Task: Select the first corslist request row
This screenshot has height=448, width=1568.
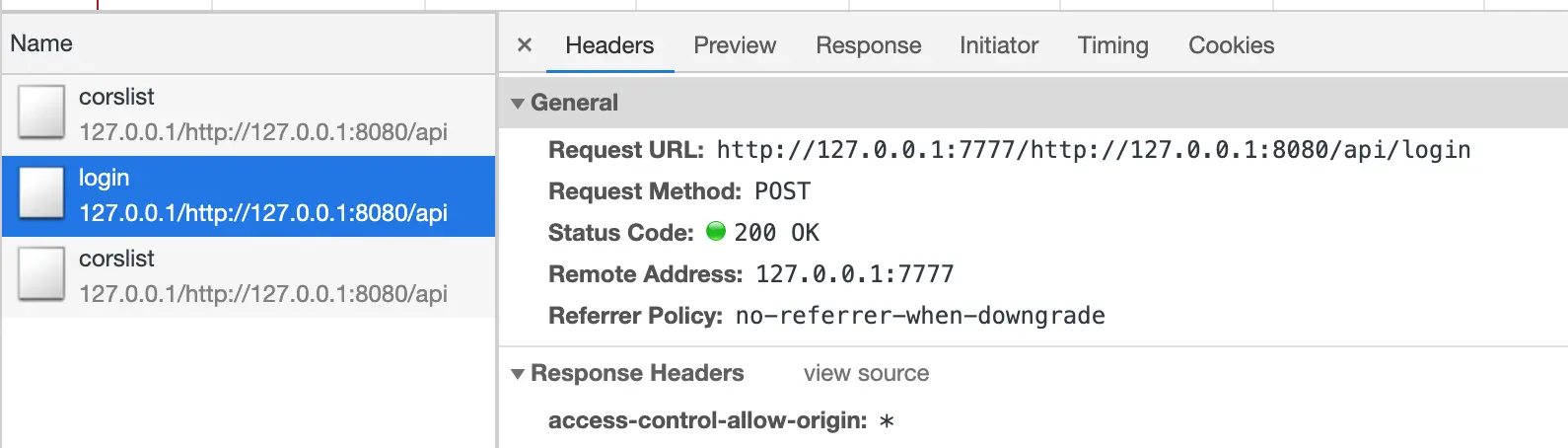Action: [262, 114]
